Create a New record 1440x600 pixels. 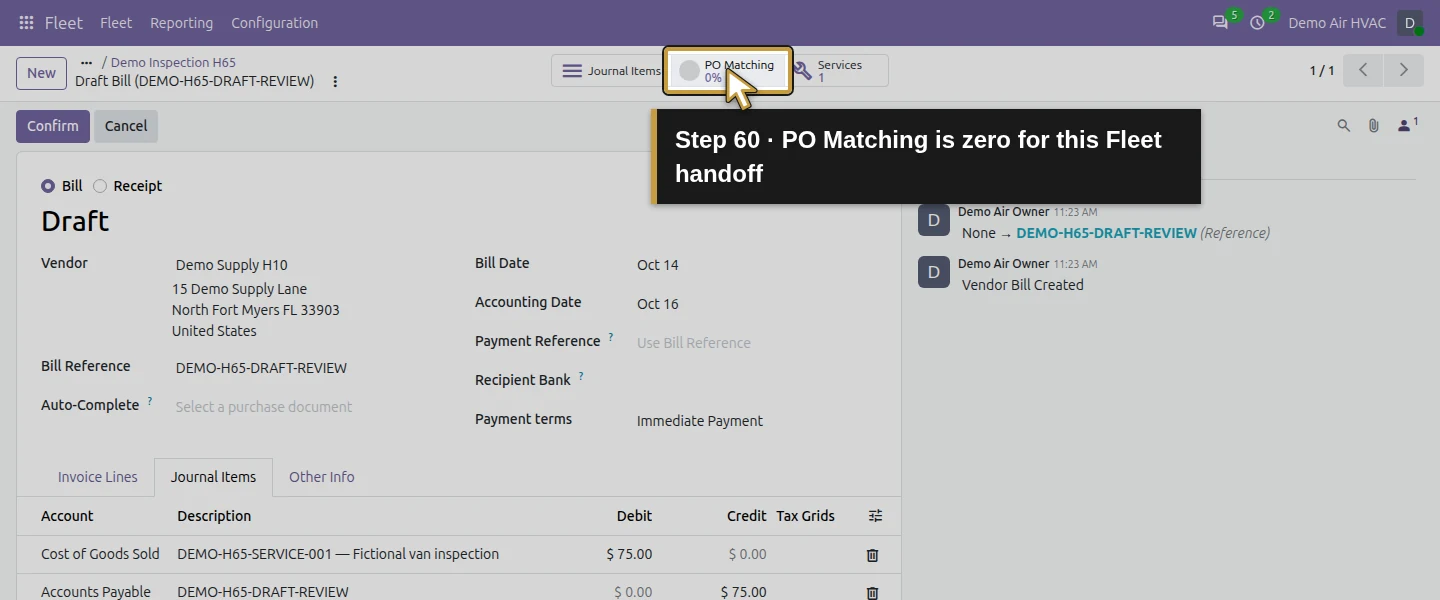(x=41, y=73)
